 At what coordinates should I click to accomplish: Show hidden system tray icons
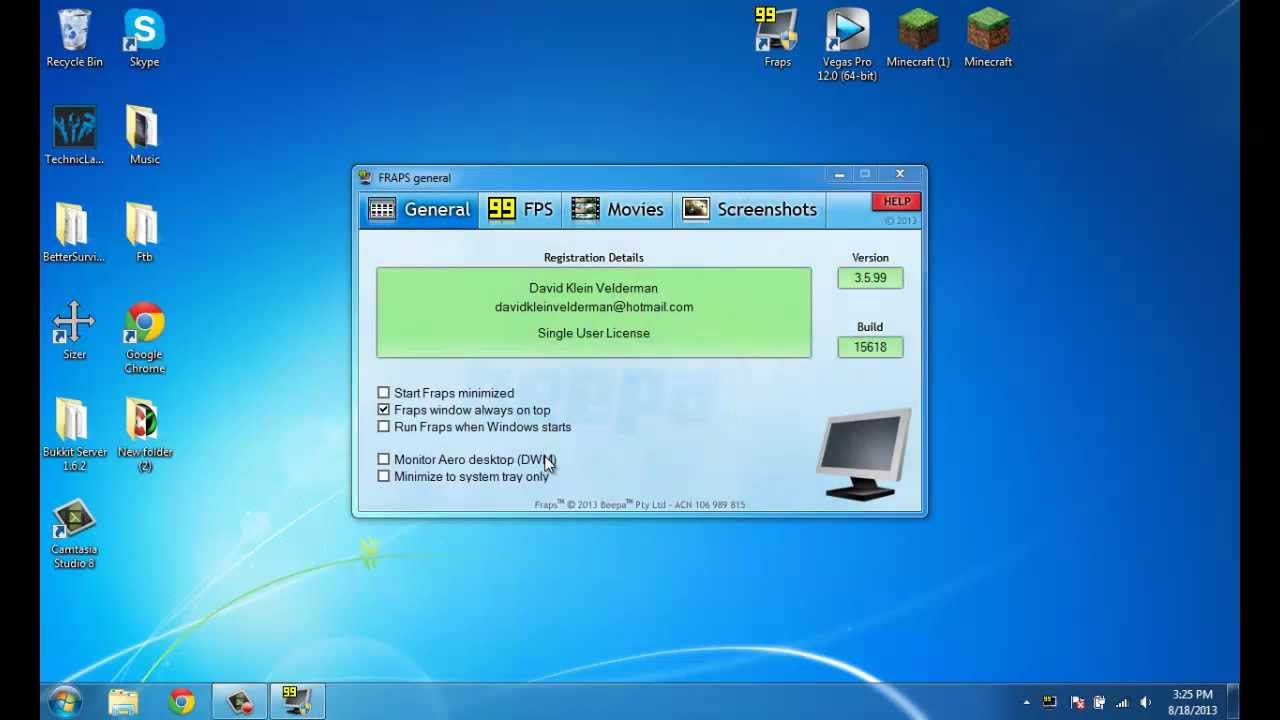pos(1026,702)
